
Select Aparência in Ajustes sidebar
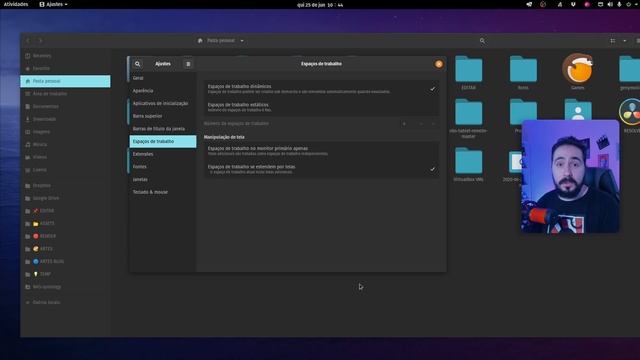tap(162, 91)
